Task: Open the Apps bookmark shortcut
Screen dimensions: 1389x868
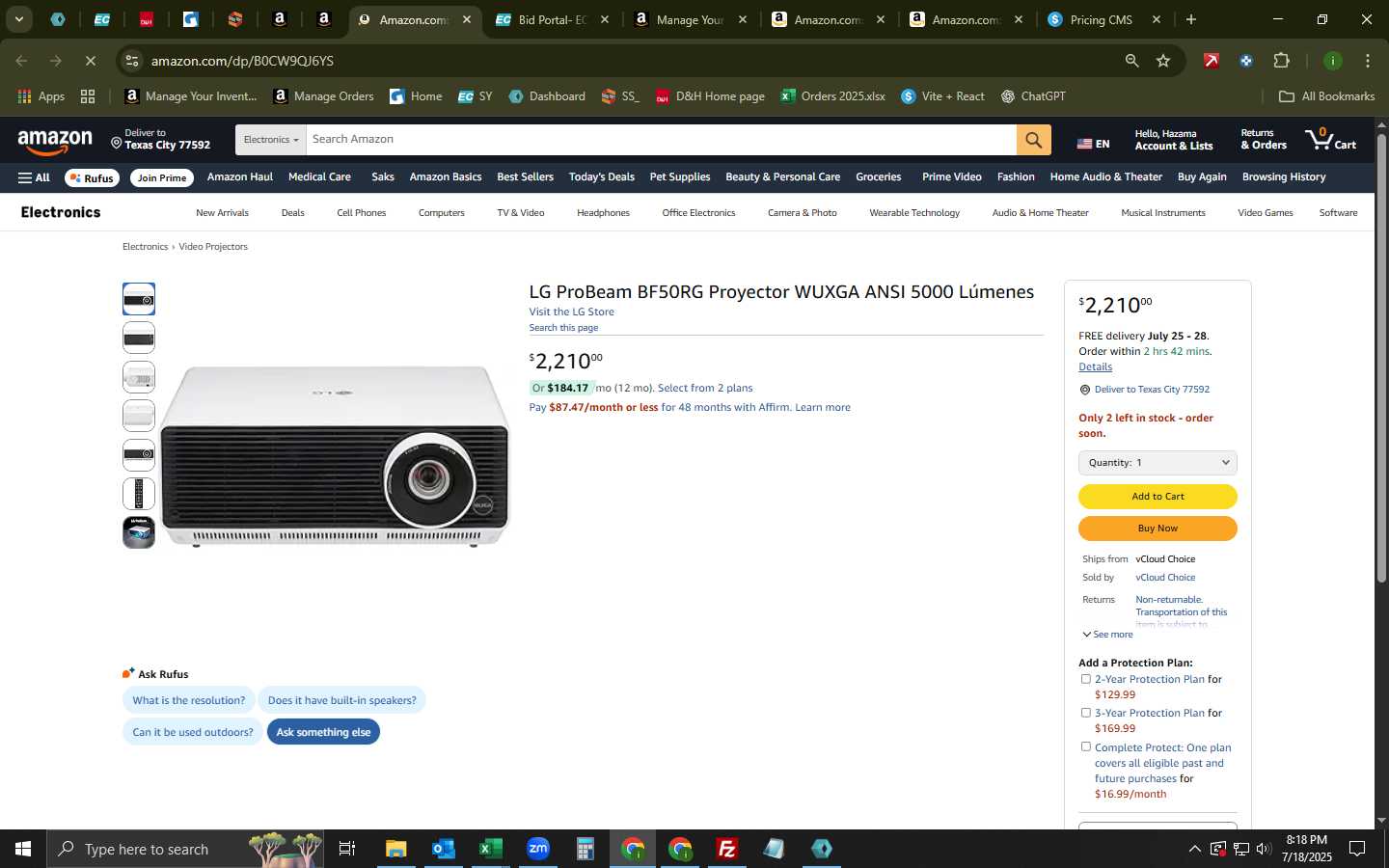Action: click(x=41, y=96)
